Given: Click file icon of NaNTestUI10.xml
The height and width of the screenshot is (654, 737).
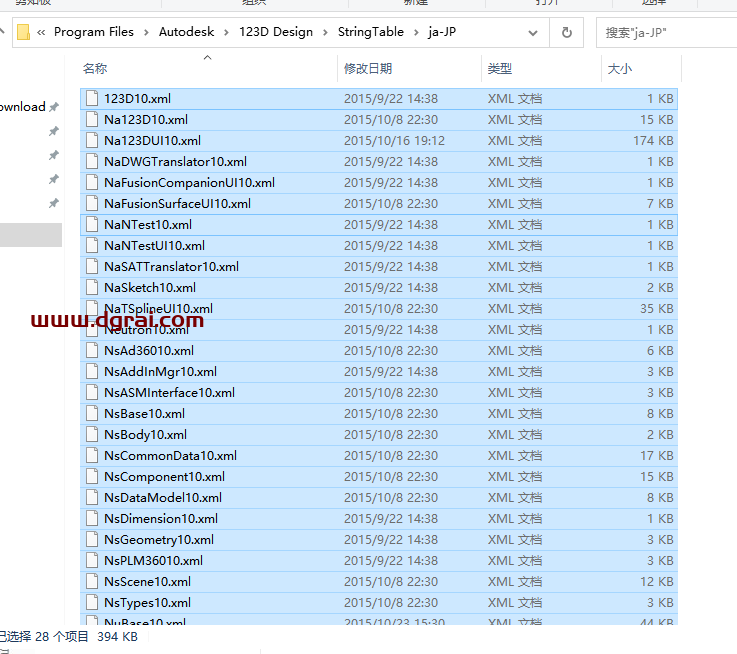Looking at the screenshot, I should (92, 246).
